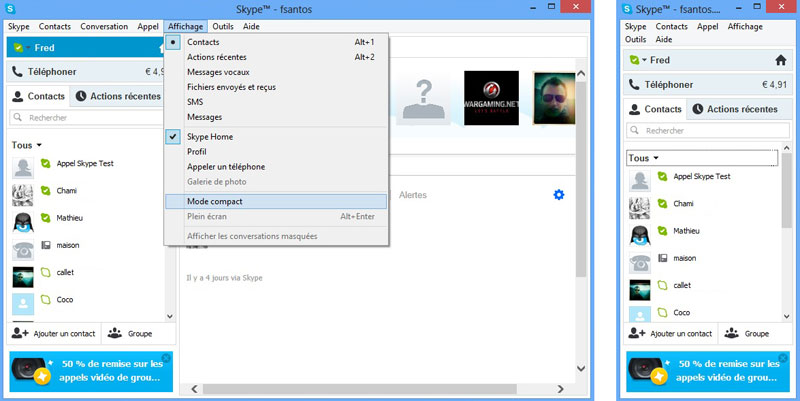The height and width of the screenshot is (401, 800).
Task: Click the compact window contact list scrollbar thumb
Action: coord(787,190)
